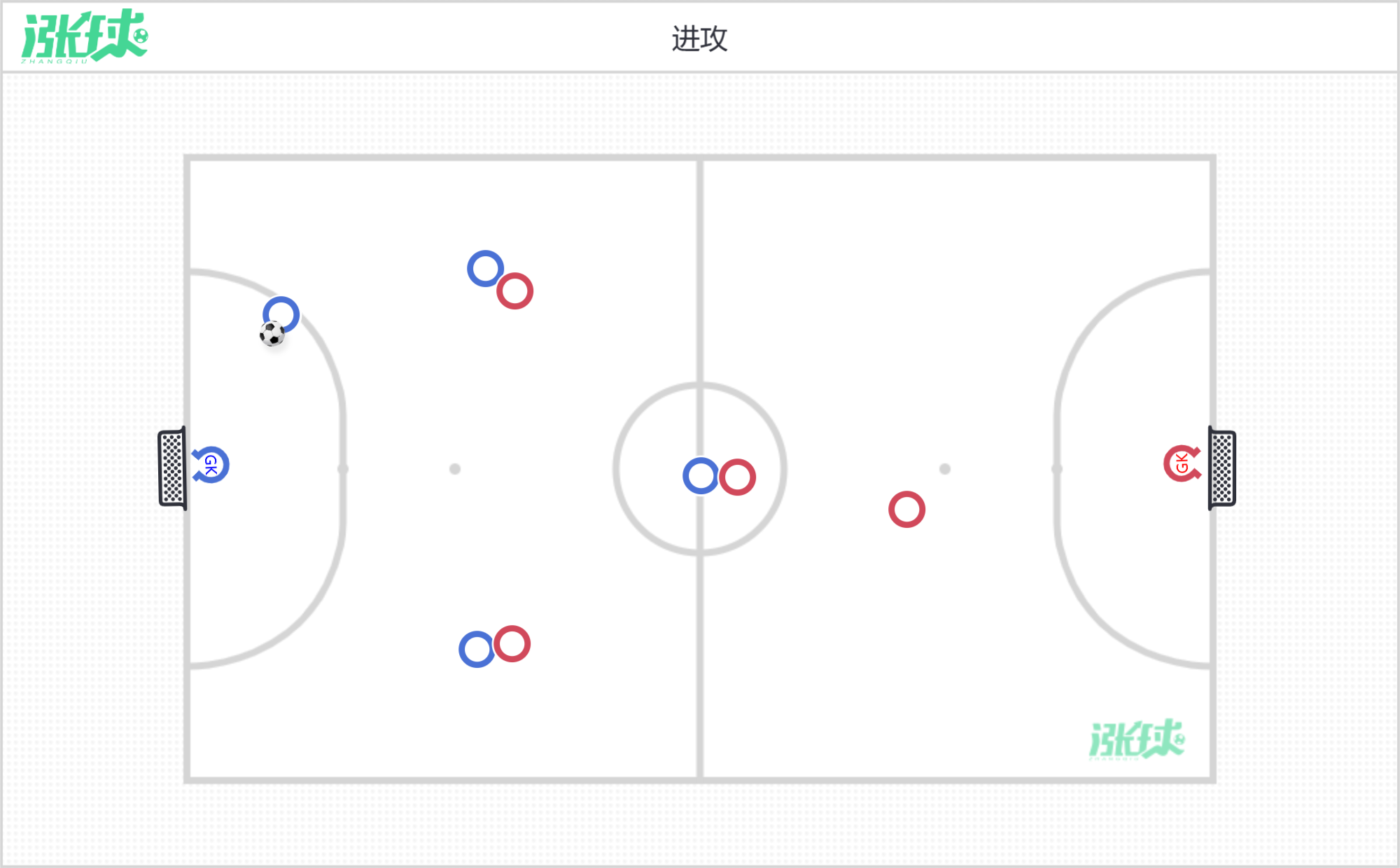The height and width of the screenshot is (868, 1400).
Task: Select the lower red player marker
Action: (512, 644)
